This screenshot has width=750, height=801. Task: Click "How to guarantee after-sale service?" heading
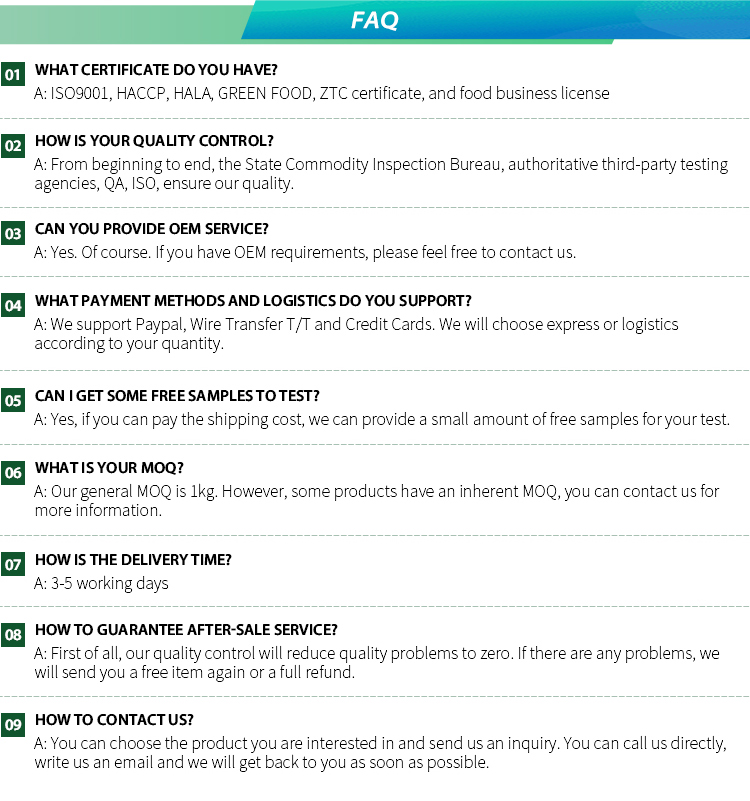coord(186,630)
